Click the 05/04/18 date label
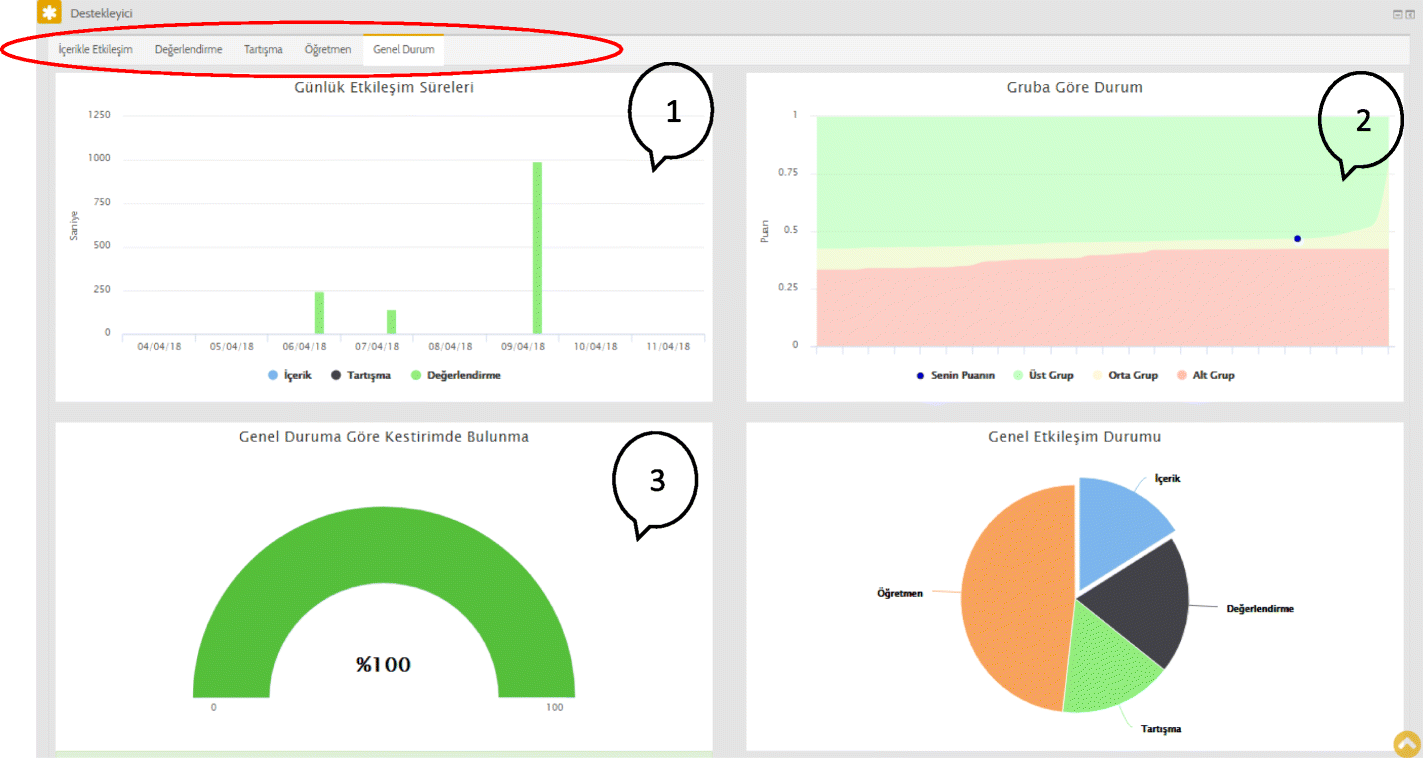This screenshot has height=758, width=1423. [232, 347]
